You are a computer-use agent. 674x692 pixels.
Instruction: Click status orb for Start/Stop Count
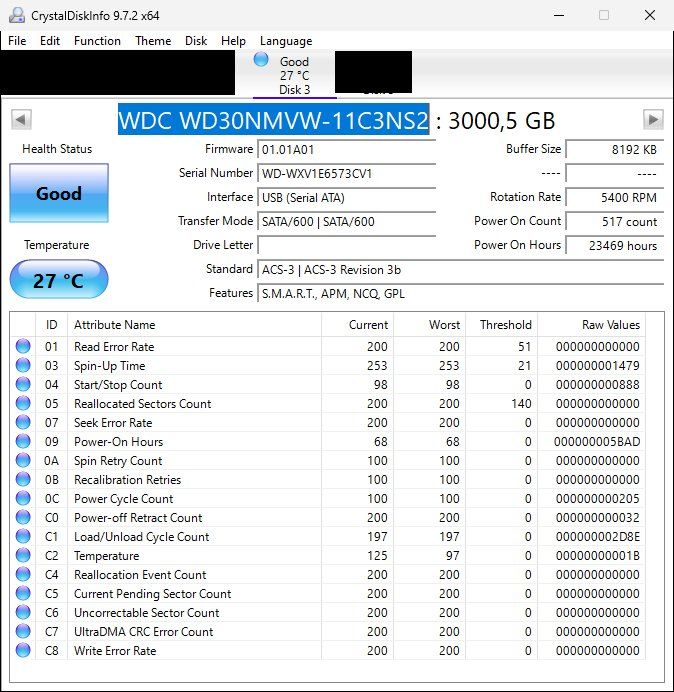(x=23, y=384)
